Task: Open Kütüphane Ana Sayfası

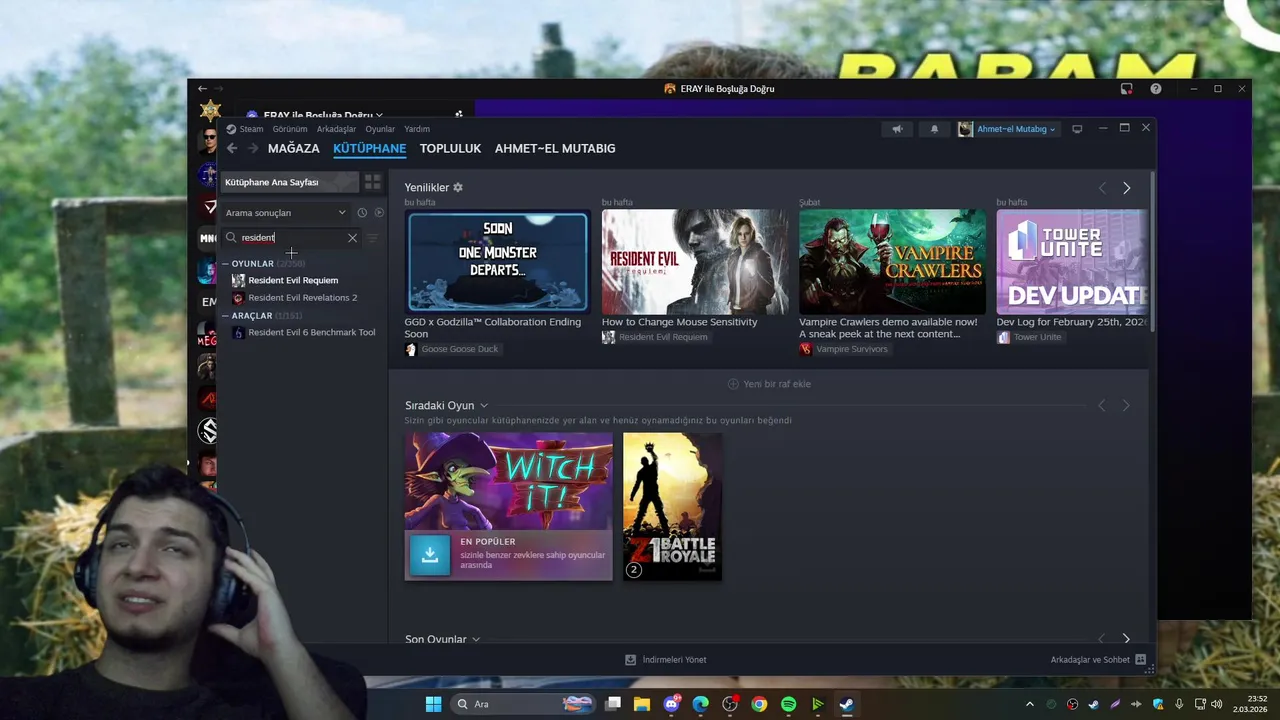Action: 289,182
